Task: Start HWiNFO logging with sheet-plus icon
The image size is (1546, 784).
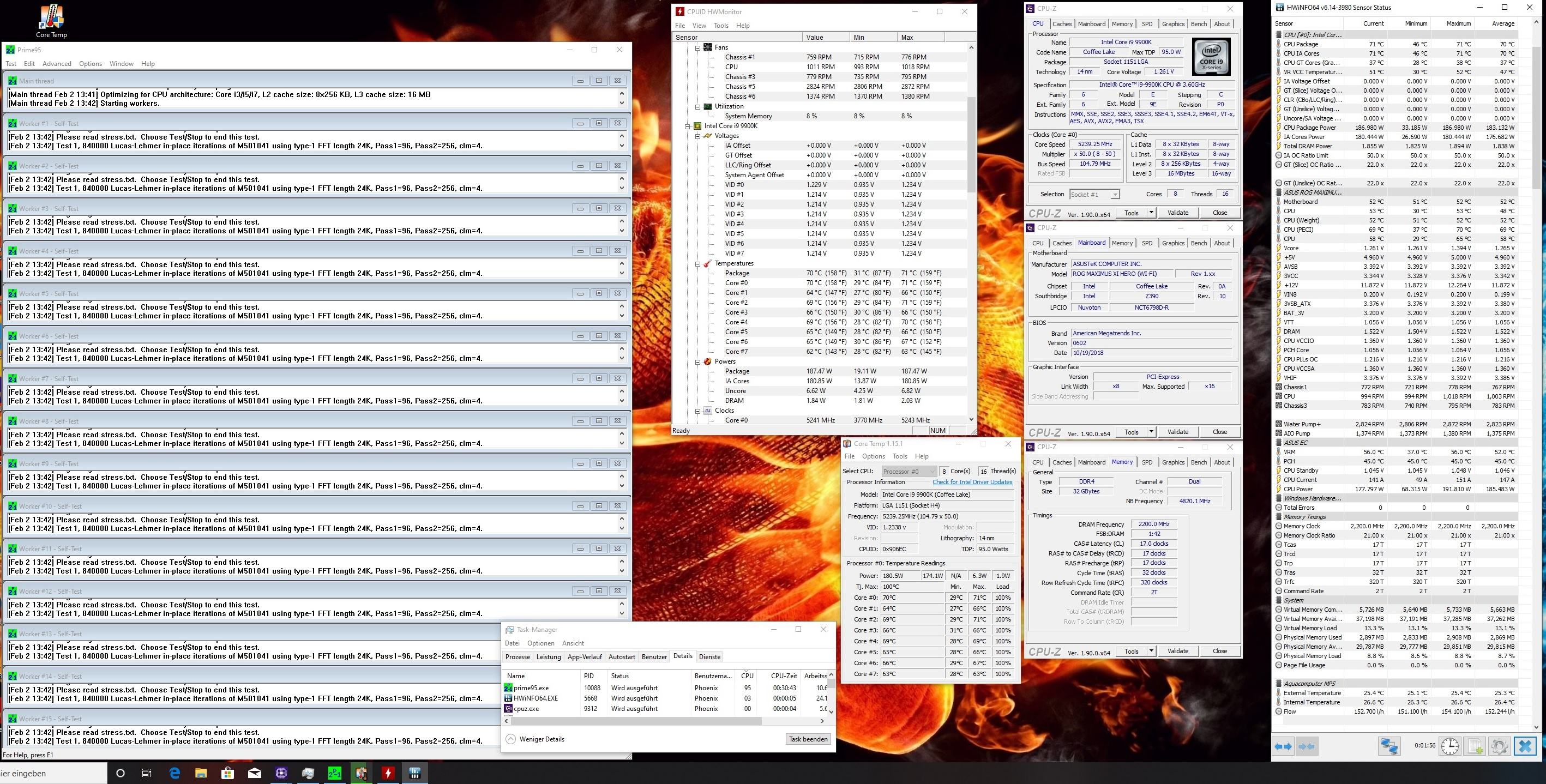Action: [1475, 746]
